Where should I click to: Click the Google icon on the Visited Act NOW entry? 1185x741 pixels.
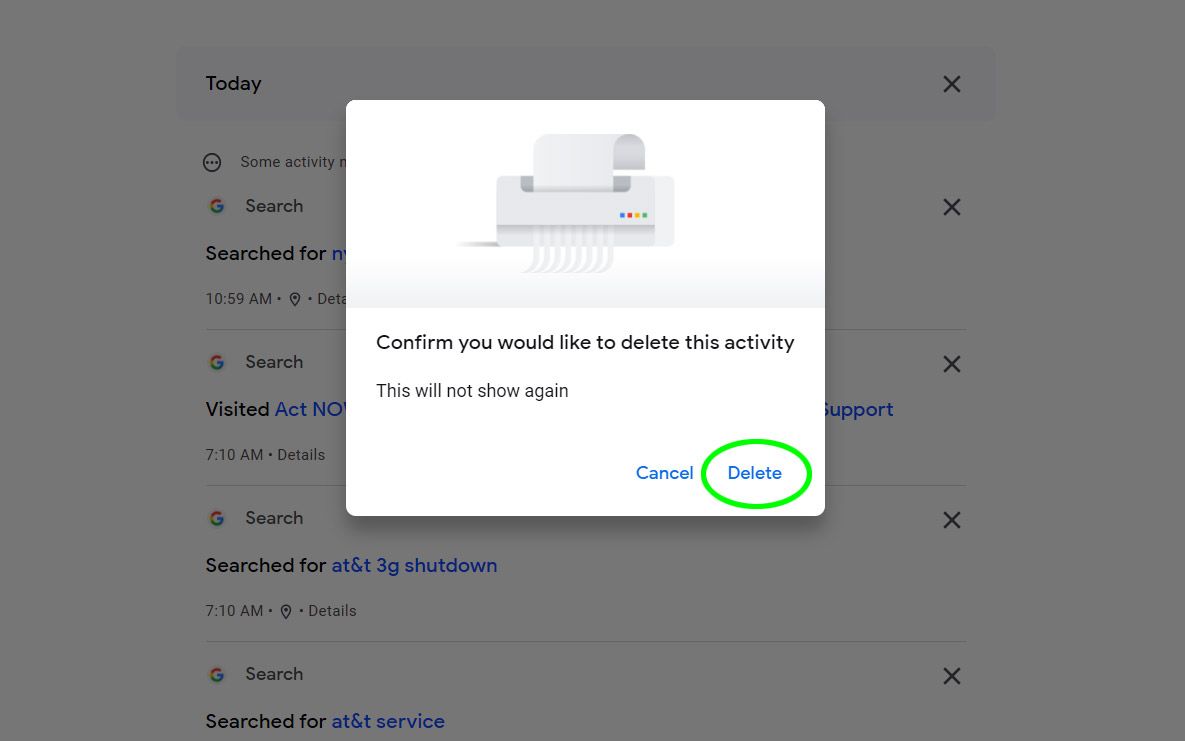217,362
